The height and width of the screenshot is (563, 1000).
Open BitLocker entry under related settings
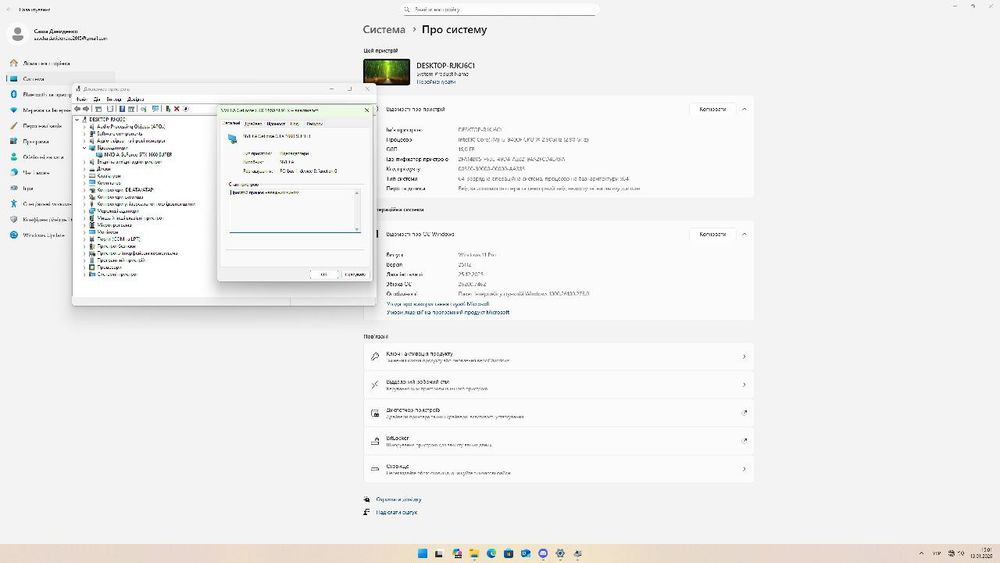(x=559, y=441)
